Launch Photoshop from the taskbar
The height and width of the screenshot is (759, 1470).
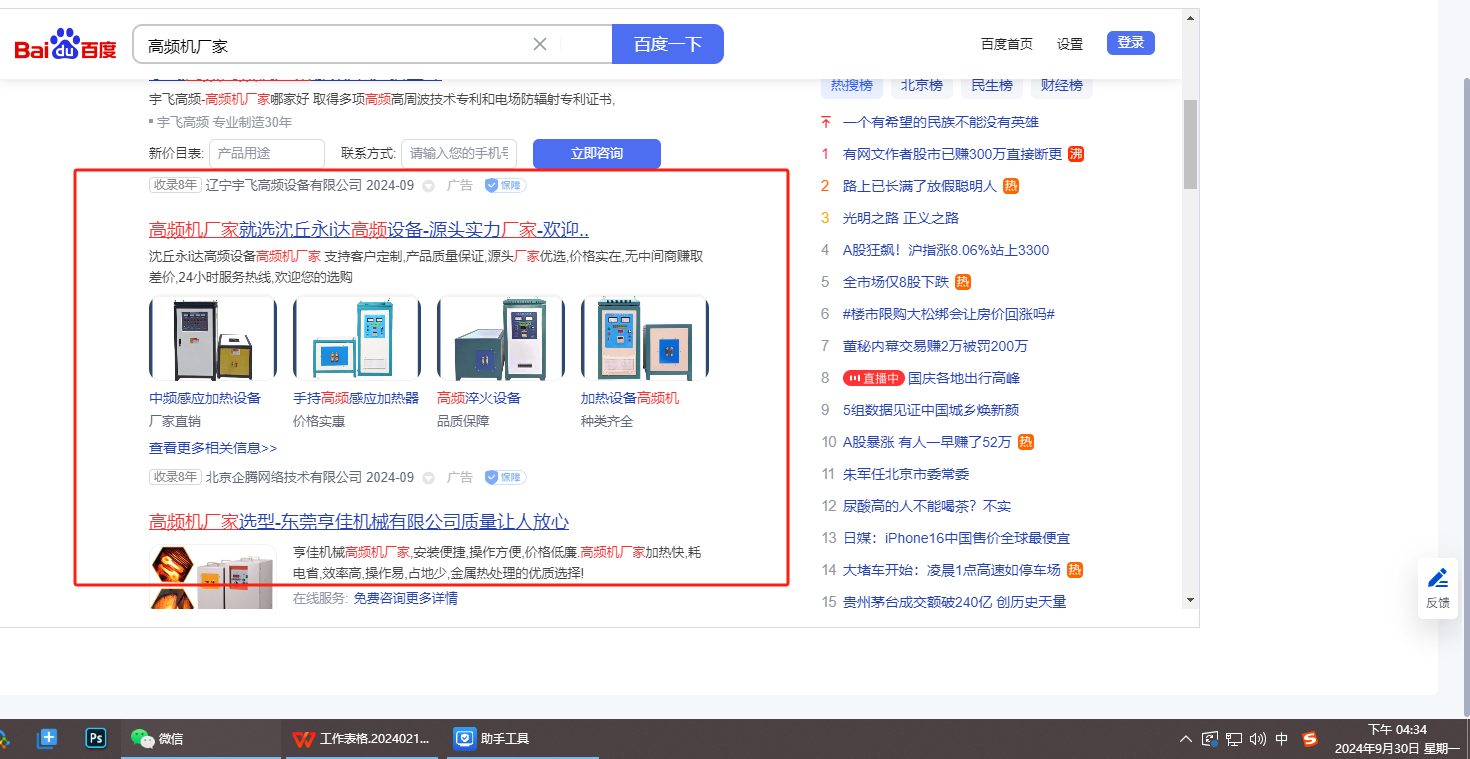click(96, 739)
